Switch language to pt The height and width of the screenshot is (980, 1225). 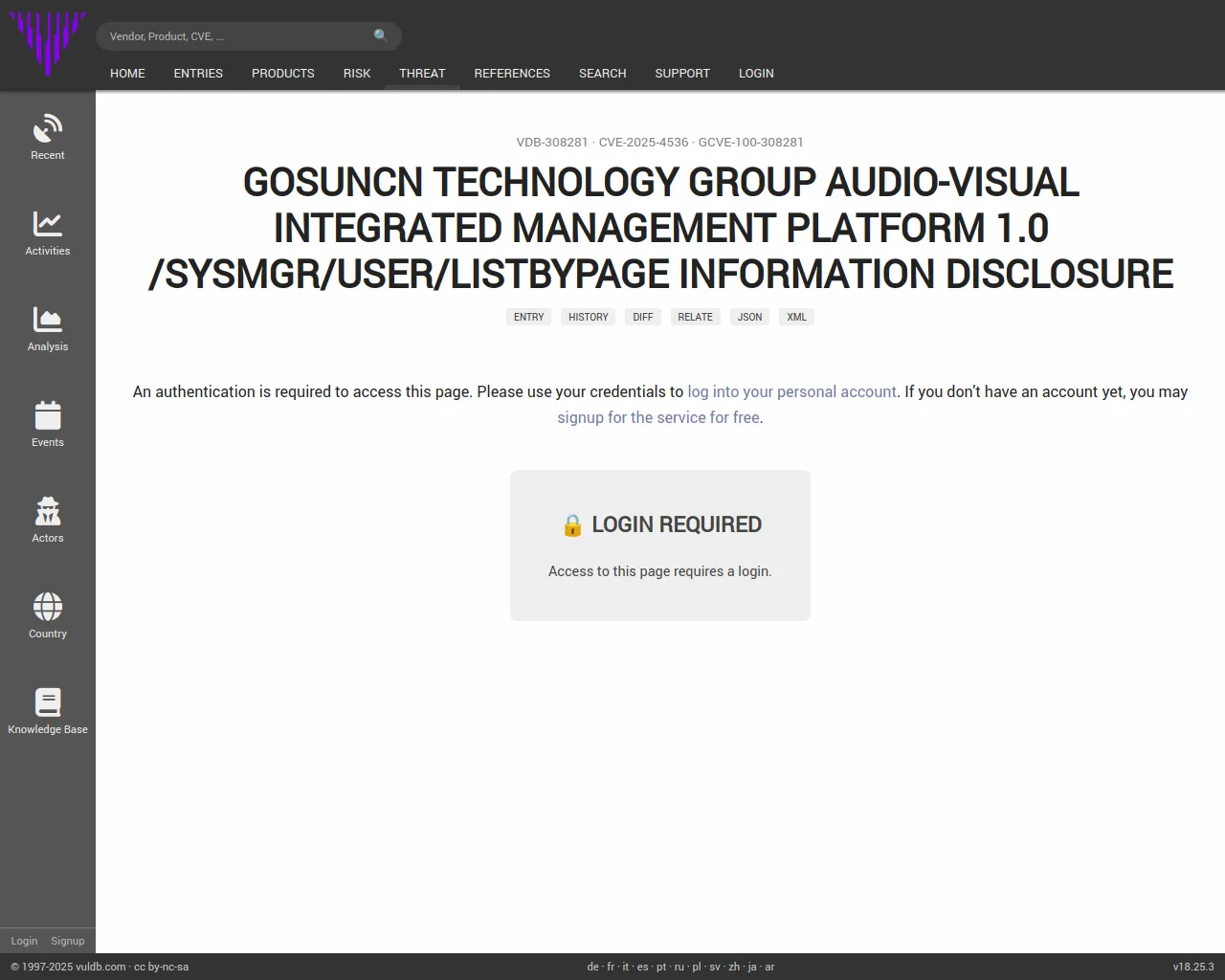click(661, 967)
